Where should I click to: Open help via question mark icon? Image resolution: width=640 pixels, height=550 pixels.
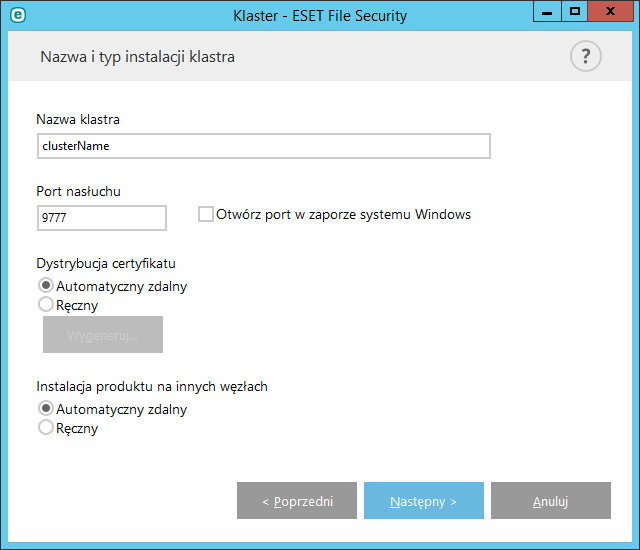click(585, 56)
